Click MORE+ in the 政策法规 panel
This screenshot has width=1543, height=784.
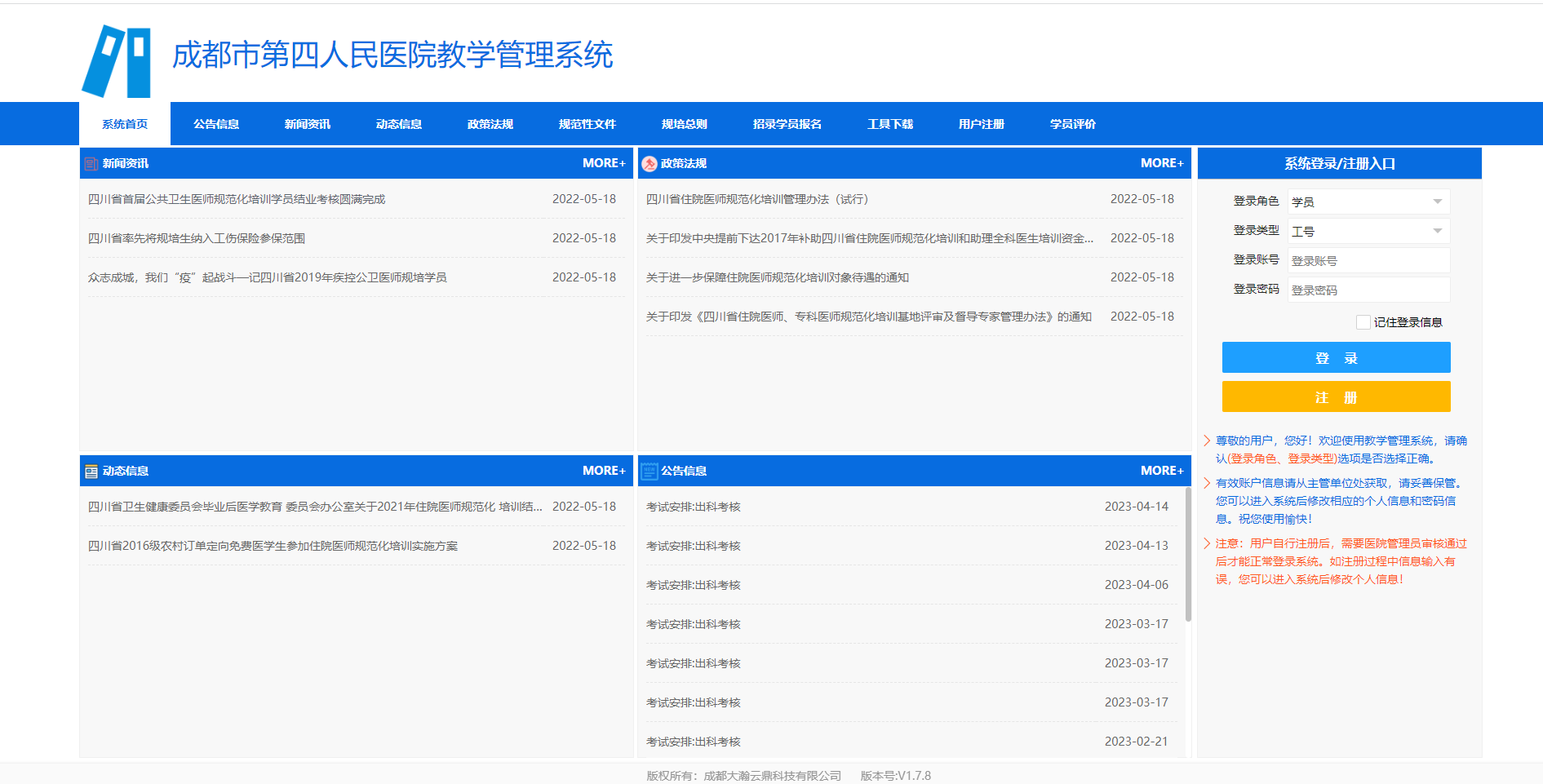coord(1162,163)
